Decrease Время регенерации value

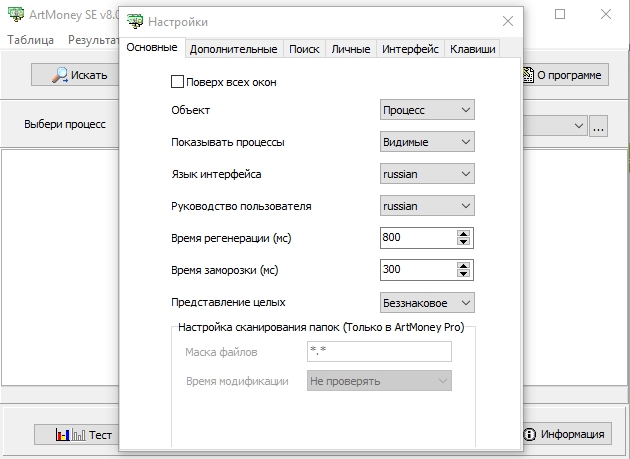[x=463, y=242]
